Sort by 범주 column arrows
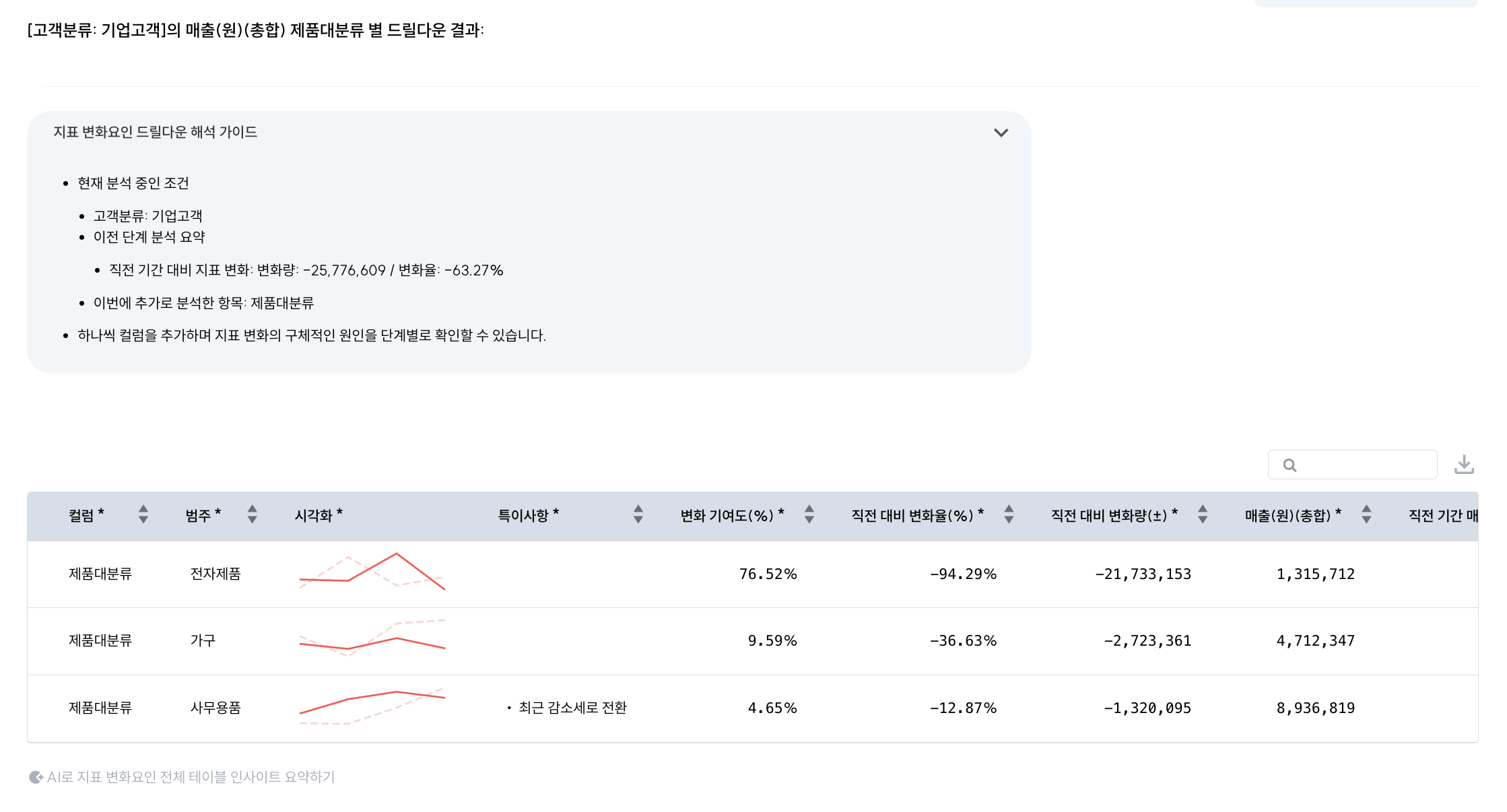The height and width of the screenshot is (812, 1507). [252, 514]
